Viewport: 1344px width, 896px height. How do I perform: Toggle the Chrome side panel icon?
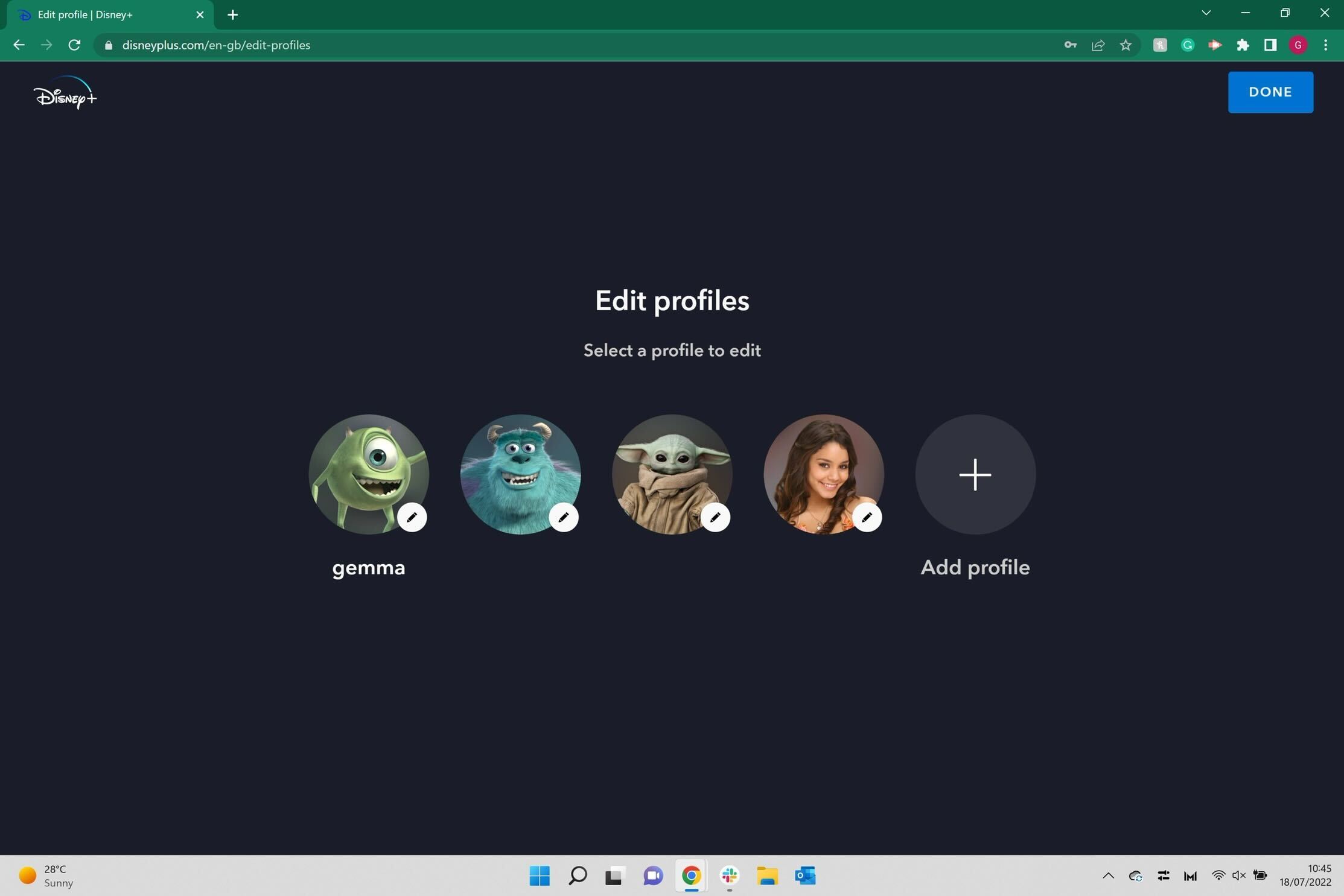coord(1270,45)
